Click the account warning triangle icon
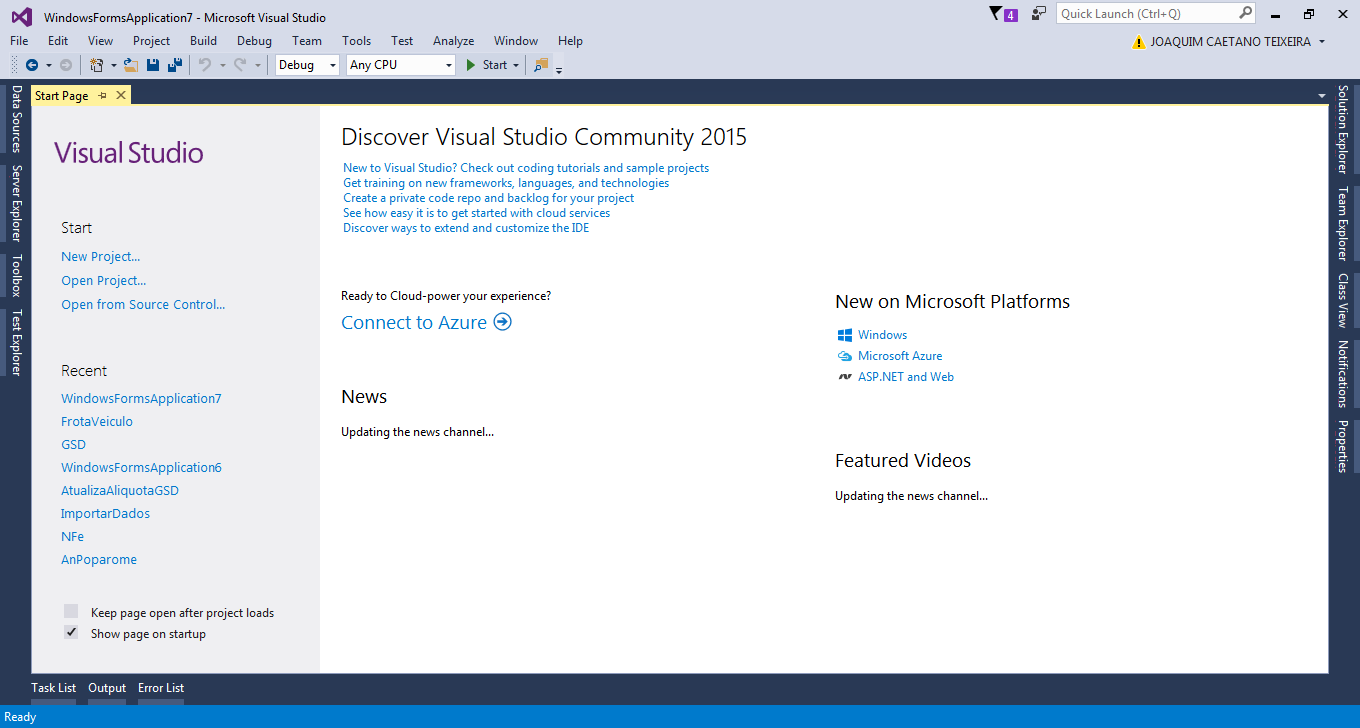The image size is (1360, 728). (x=1138, y=42)
